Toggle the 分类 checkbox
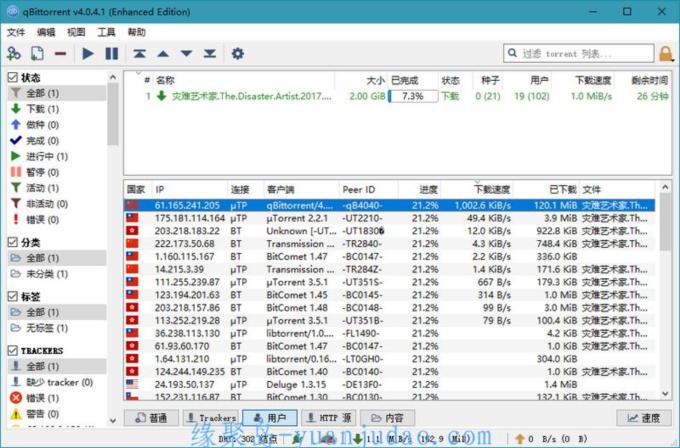The height and width of the screenshot is (448, 680). [x=13, y=242]
